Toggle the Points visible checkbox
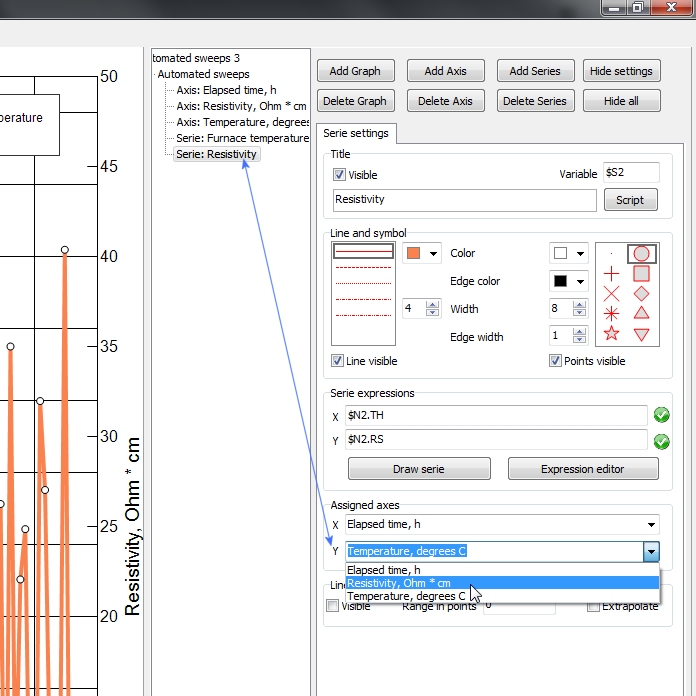Viewport: 696px width, 696px height. pos(555,360)
